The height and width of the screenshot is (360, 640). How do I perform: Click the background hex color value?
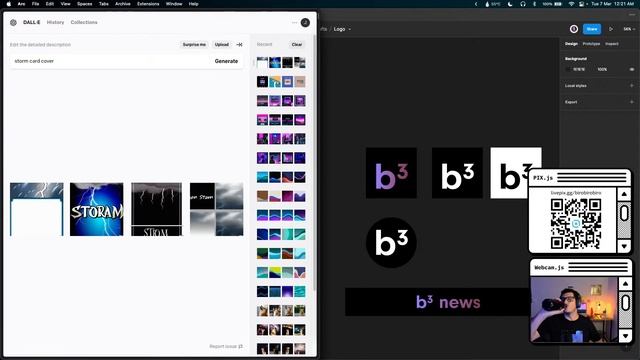(579, 69)
